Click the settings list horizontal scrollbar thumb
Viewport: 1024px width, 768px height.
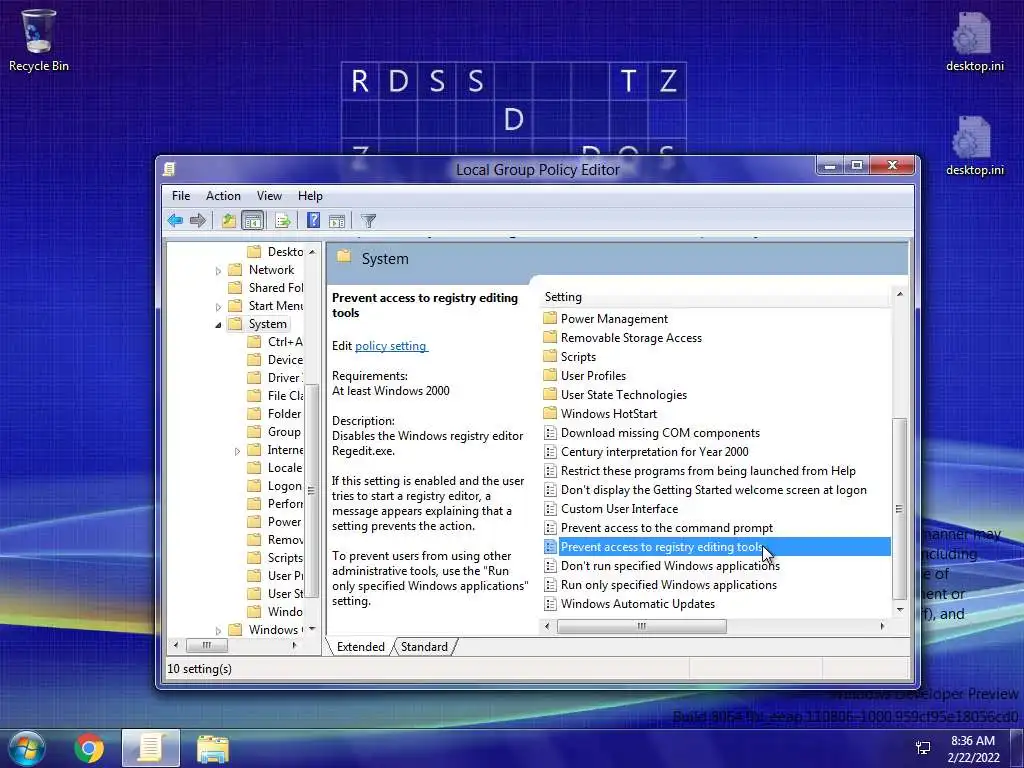coord(641,626)
